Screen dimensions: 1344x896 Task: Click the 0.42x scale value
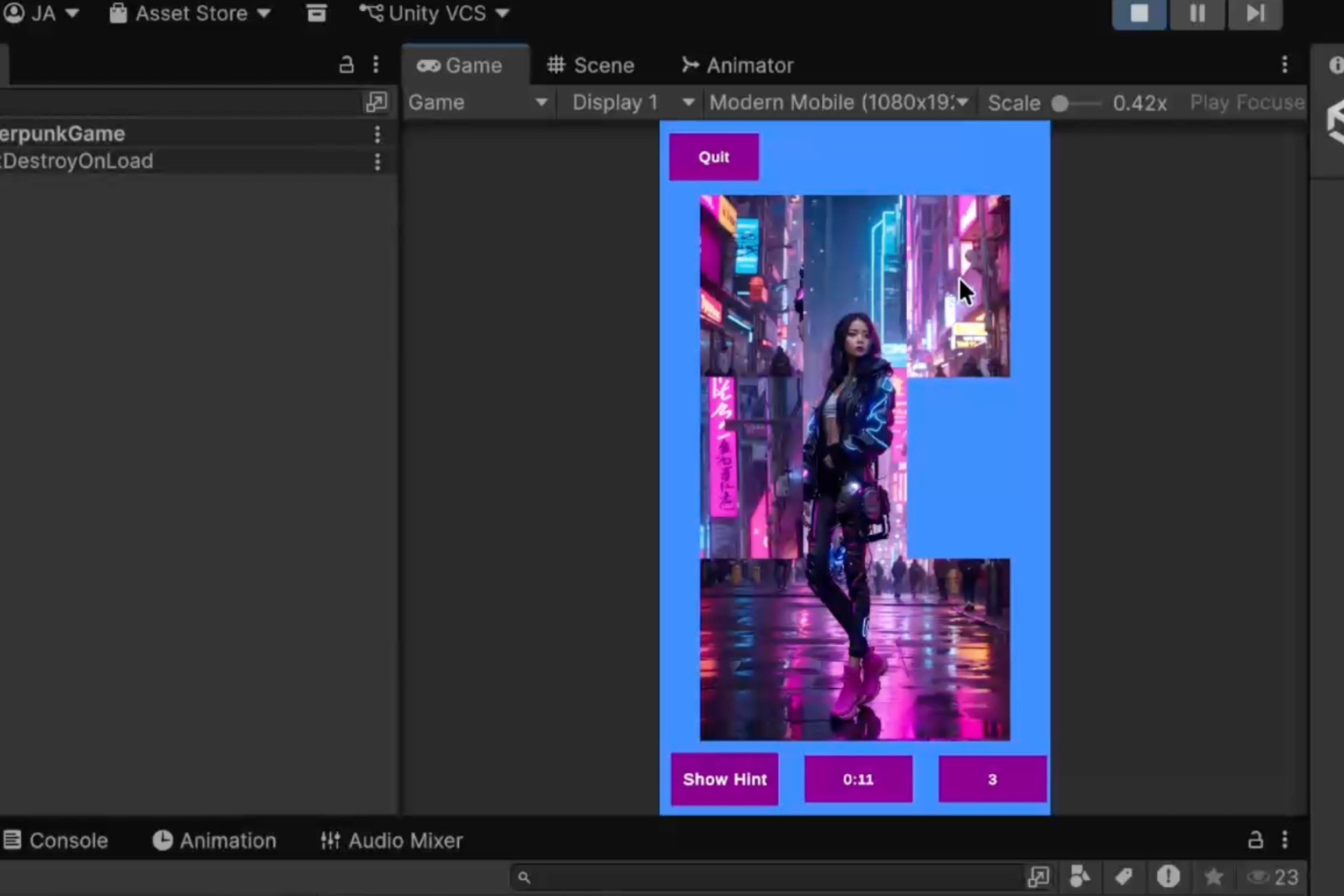click(1140, 103)
